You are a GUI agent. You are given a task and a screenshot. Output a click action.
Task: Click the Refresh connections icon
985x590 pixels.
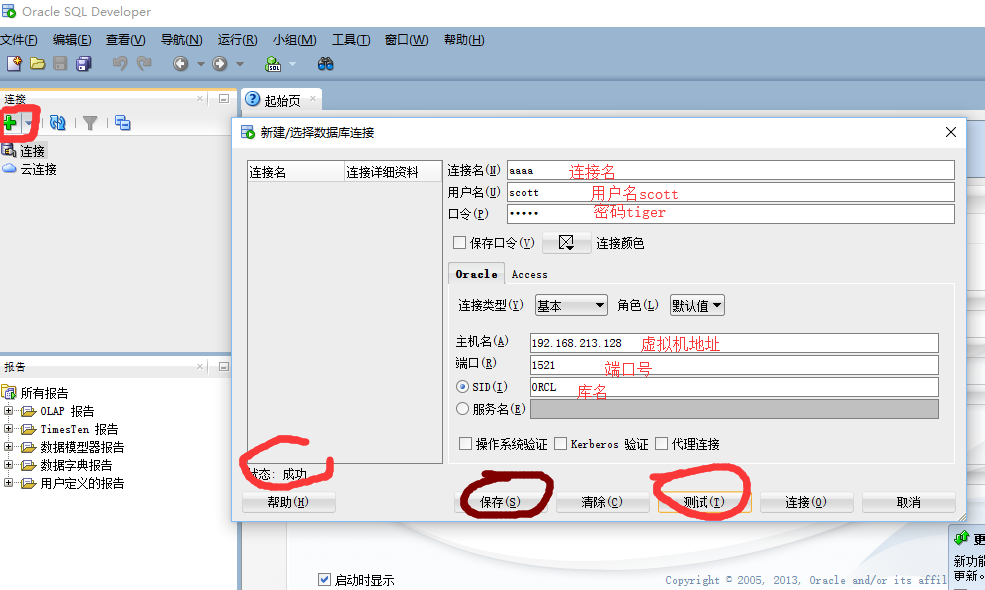pyautogui.click(x=58, y=123)
